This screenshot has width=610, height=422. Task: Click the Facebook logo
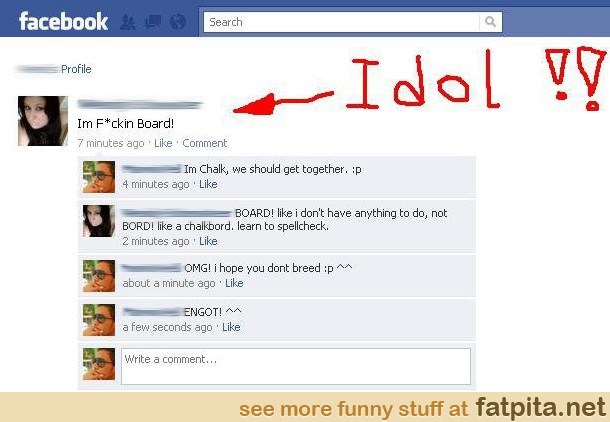pyautogui.click(x=63, y=21)
